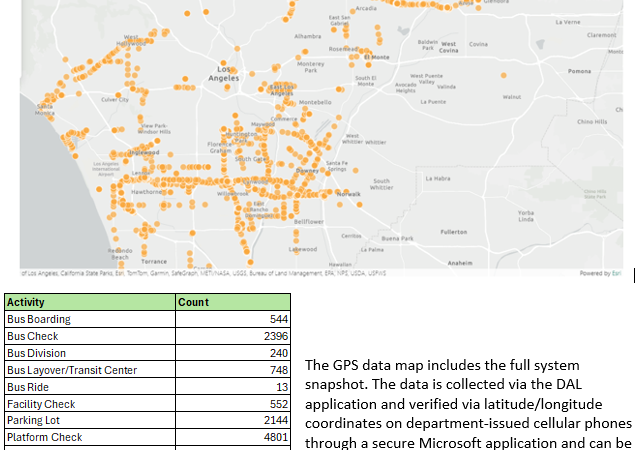Click the Anaheim city label on the map

pos(461,262)
